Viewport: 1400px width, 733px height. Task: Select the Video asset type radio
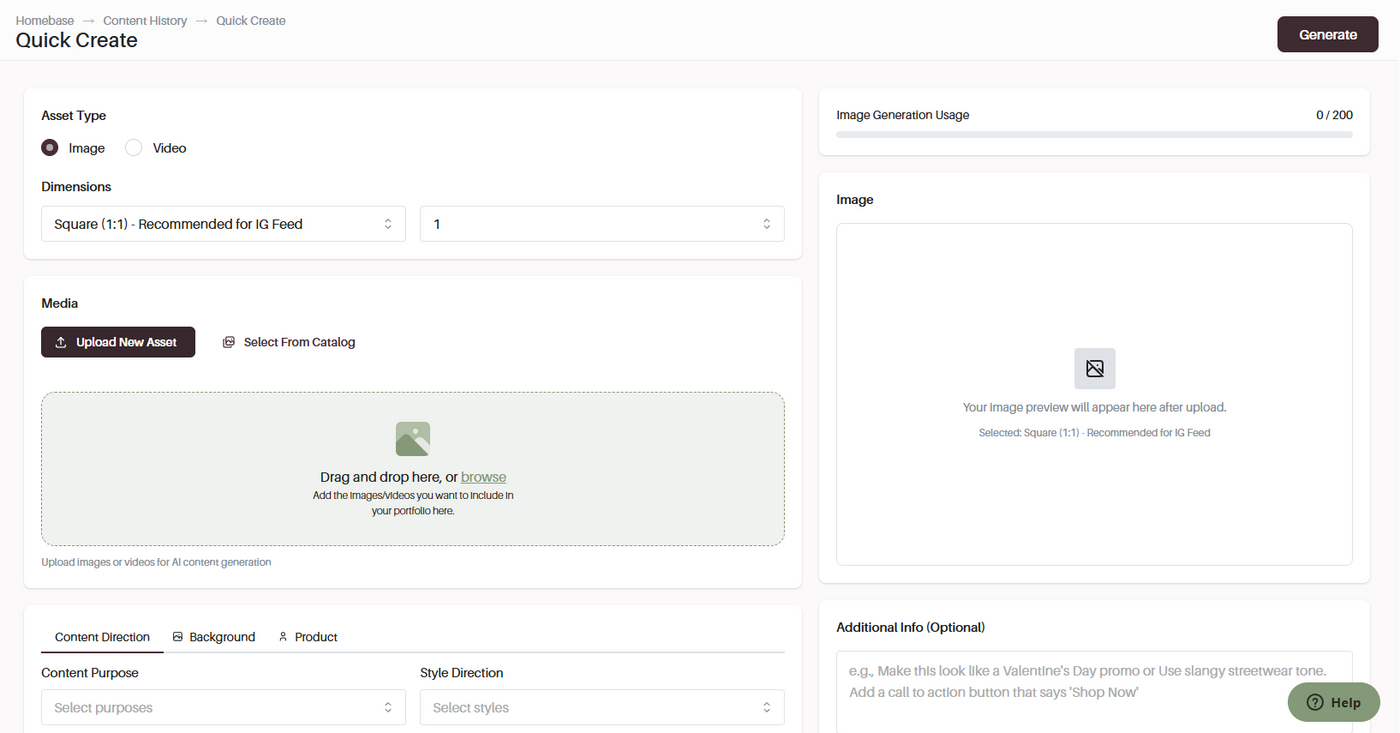[x=134, y=148]
